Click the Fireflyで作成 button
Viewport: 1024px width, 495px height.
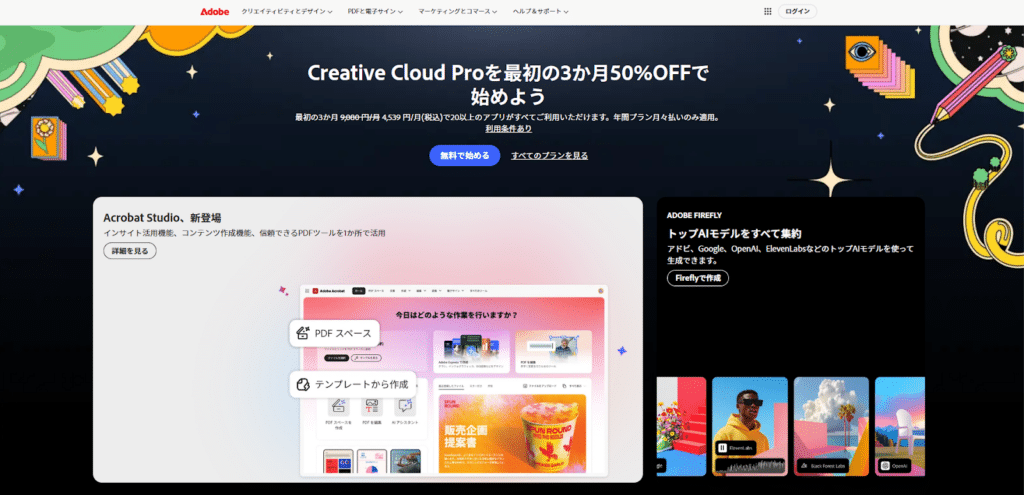point(698,278)
